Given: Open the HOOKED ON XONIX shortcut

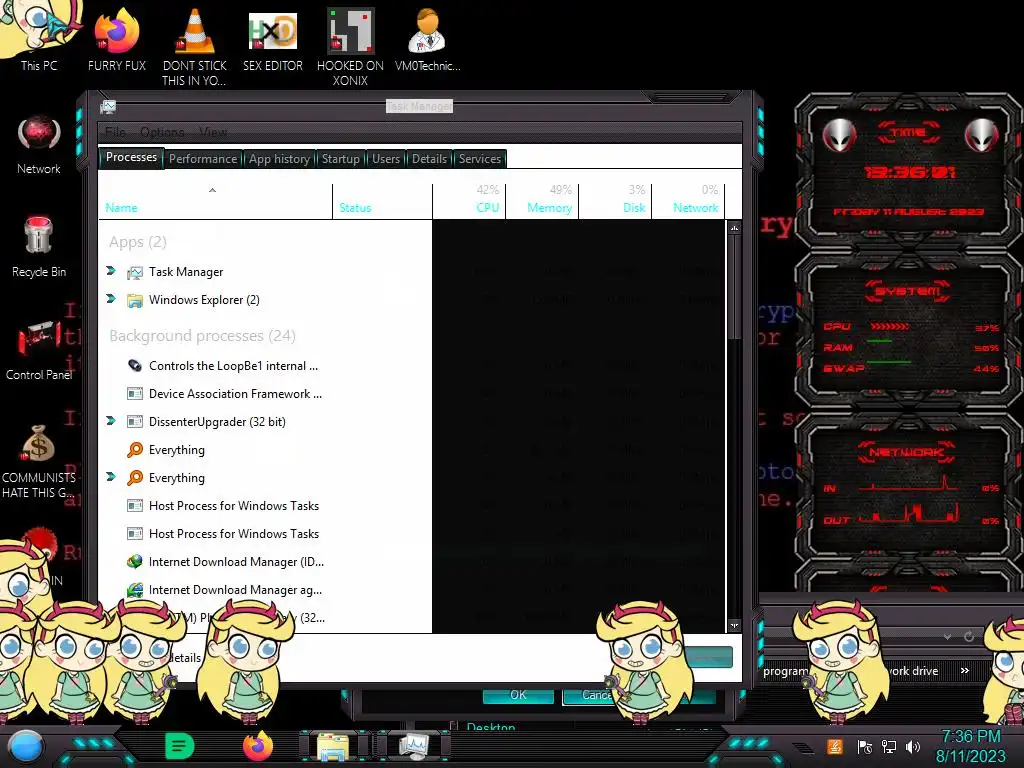Looking at the screenshot, I should coord(350,44).
